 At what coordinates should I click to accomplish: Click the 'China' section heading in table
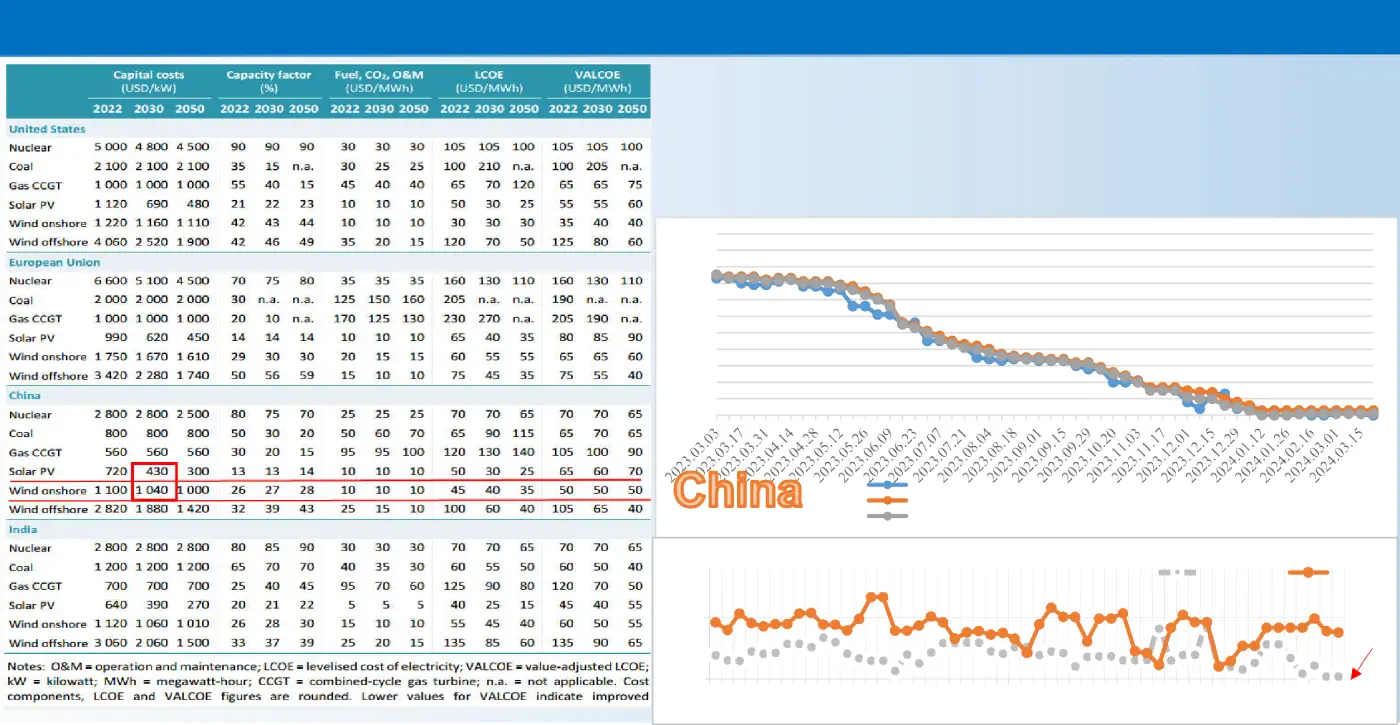[x=24, y=396]
